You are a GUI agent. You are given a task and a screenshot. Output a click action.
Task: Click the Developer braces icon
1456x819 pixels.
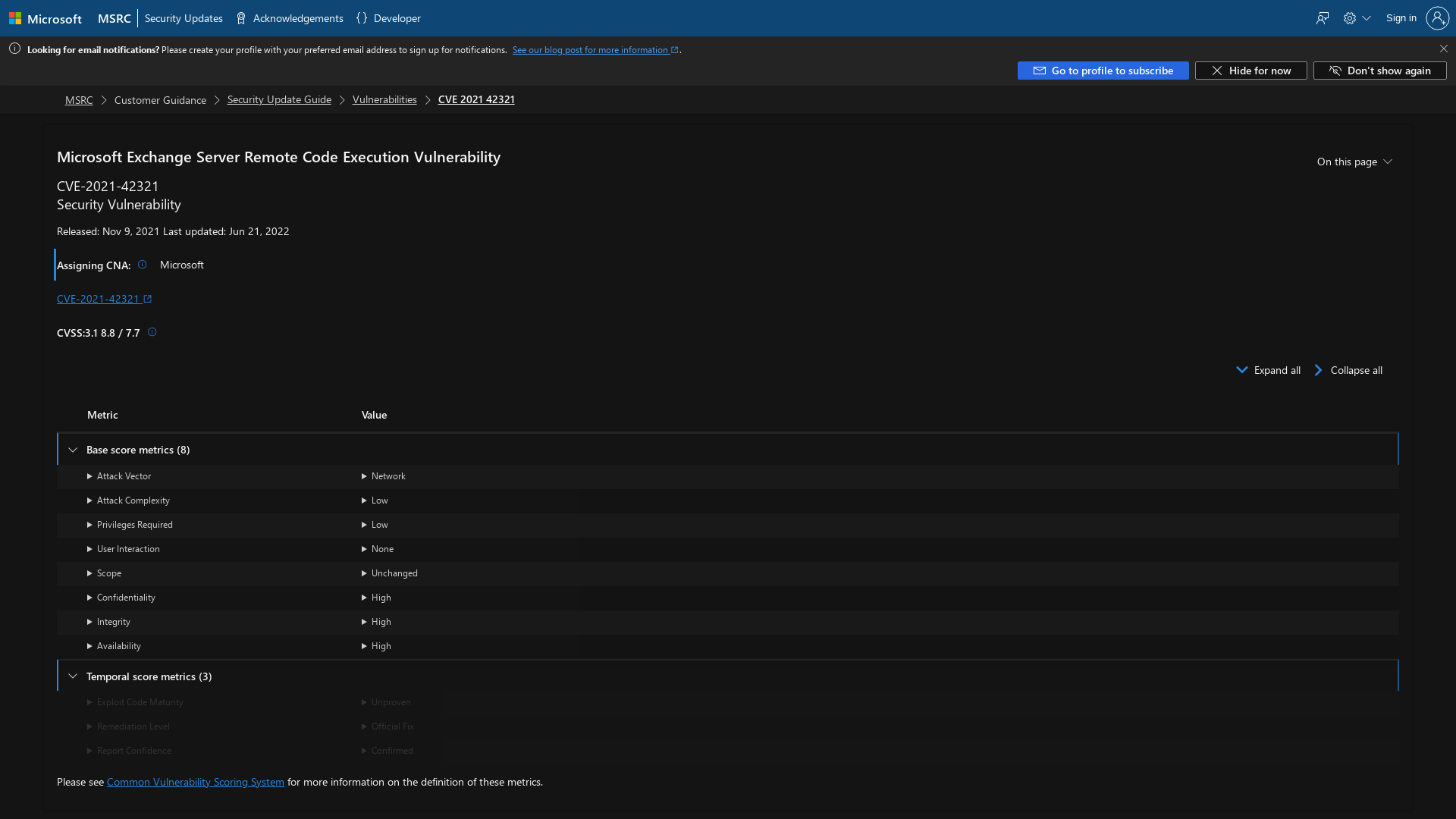(x=362, y=18)
